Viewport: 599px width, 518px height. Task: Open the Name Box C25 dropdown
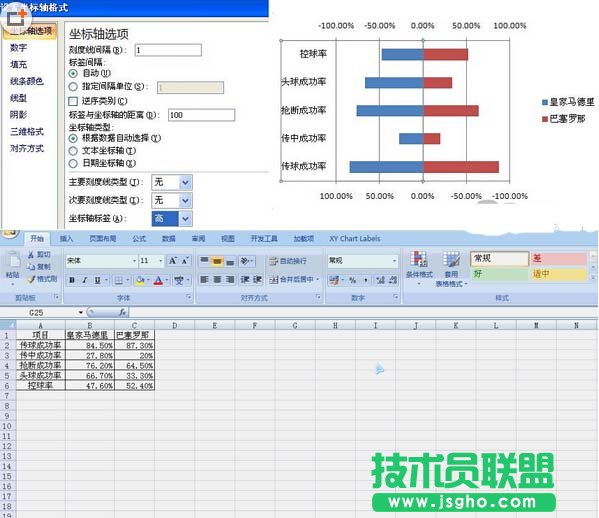tap(81, 312)
